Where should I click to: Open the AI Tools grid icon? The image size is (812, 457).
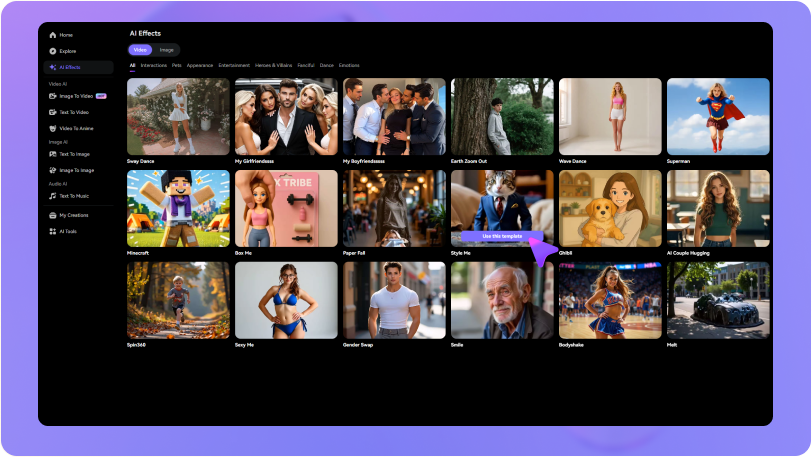point(52,232)
